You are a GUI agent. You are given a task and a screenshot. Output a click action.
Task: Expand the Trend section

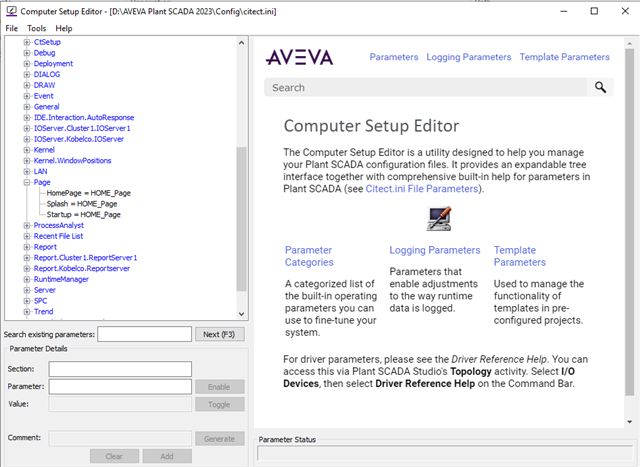tap(27, 311)
